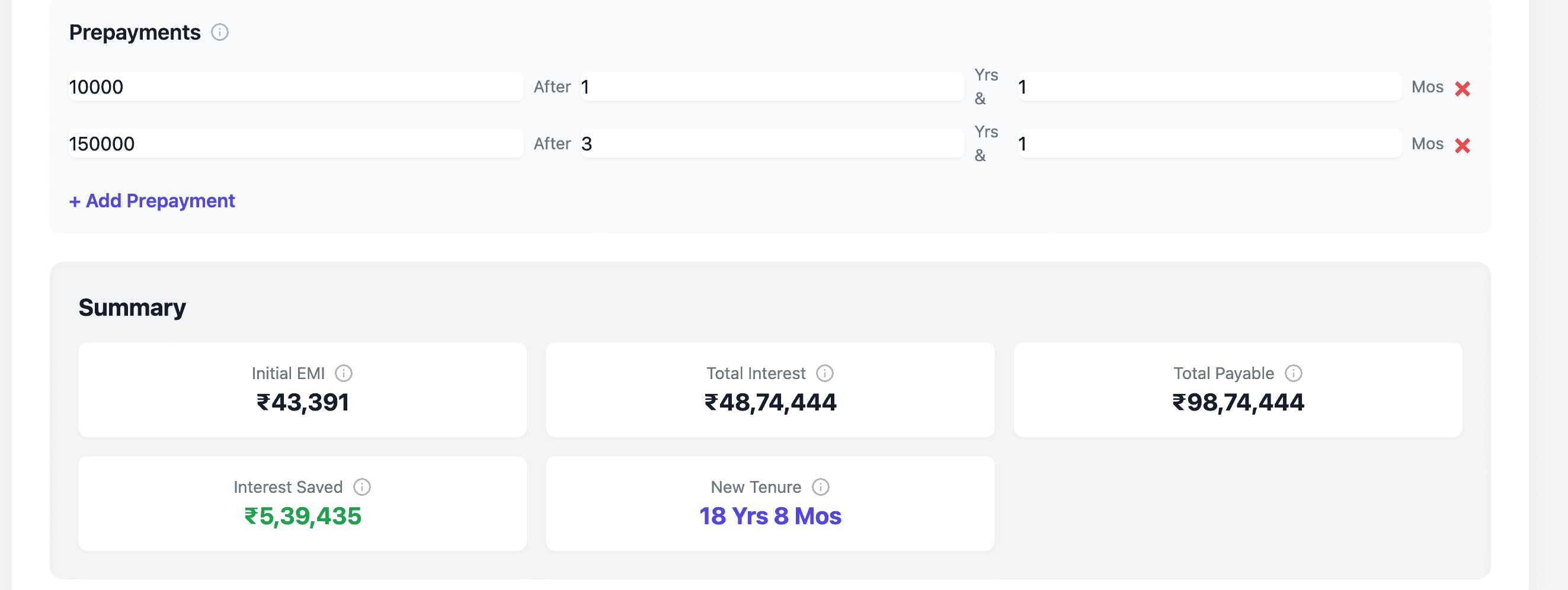Click the New Tenure 18 Yrs 8 Mos
Screen dimensions: 1568x590
770,516
